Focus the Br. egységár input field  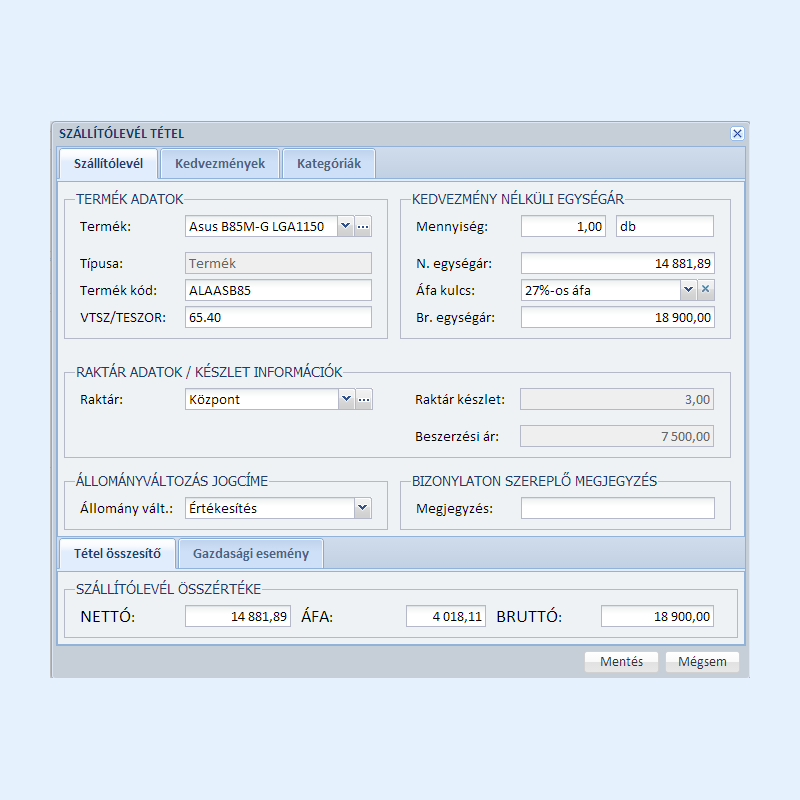click(617, 317)
